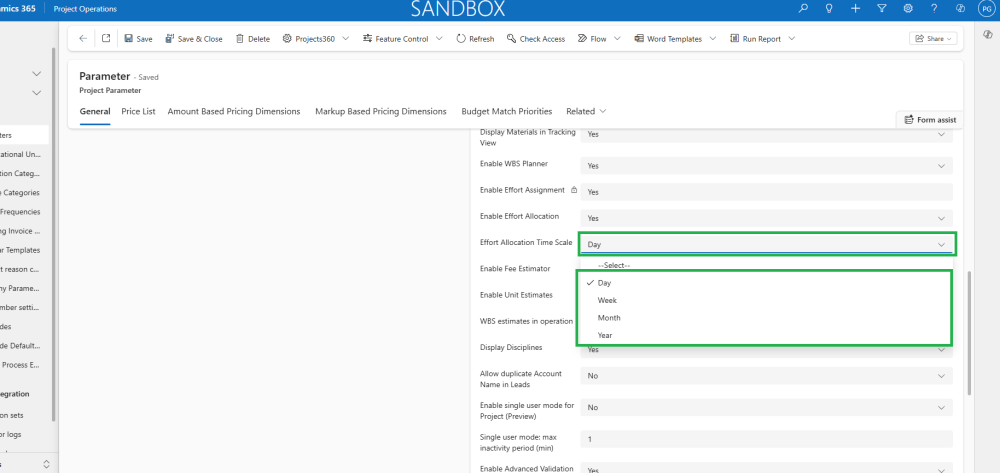Open the settings gear icon
This screenshot has width=1000, height=473.
(908, 8)
